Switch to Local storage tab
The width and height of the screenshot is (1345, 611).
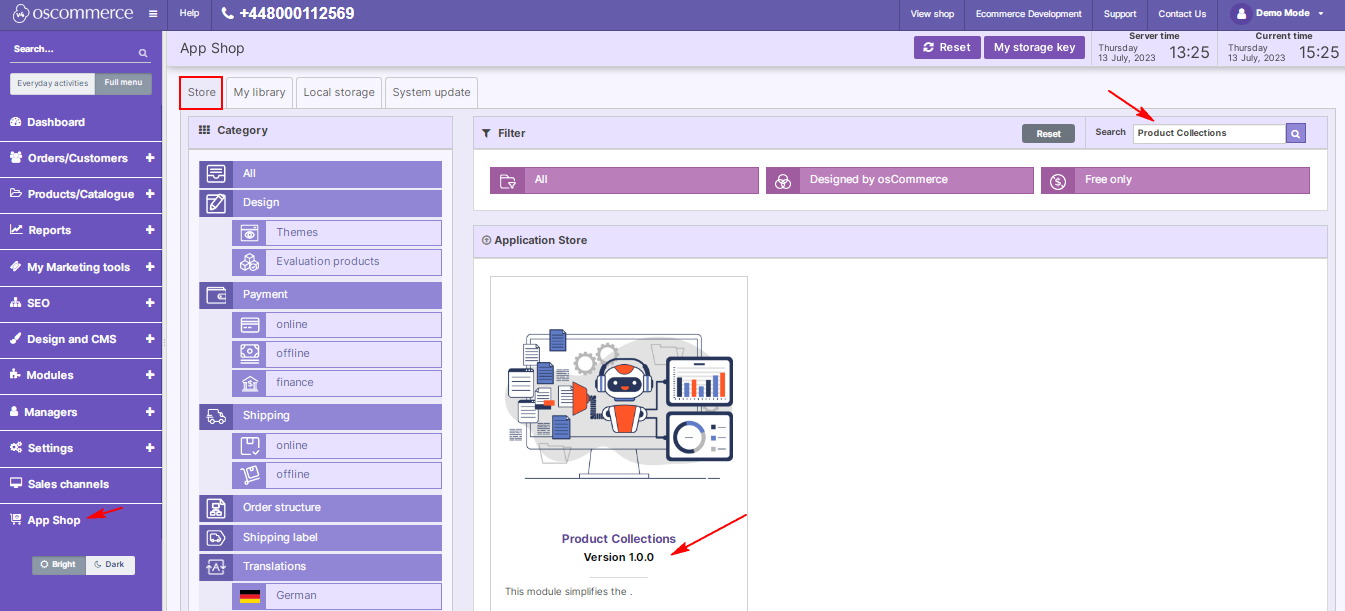(x=339, y=92)
